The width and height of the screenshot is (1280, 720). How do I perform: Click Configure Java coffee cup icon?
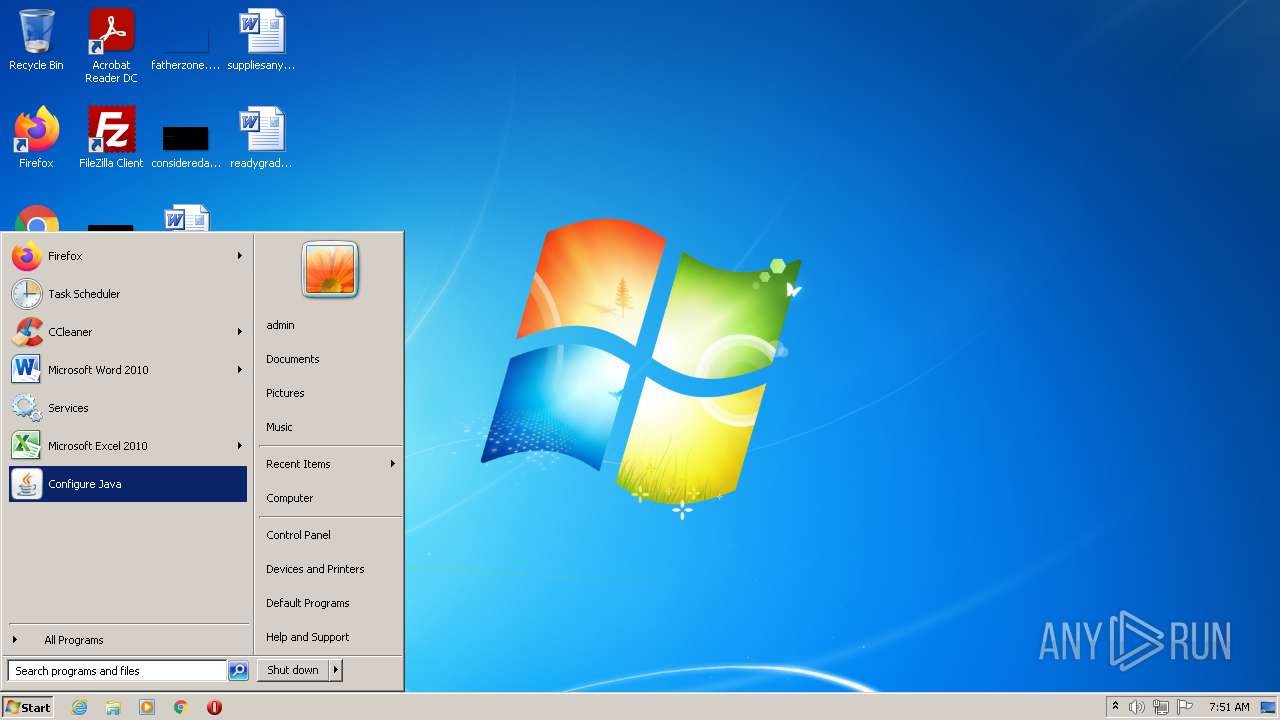(27, 484)
